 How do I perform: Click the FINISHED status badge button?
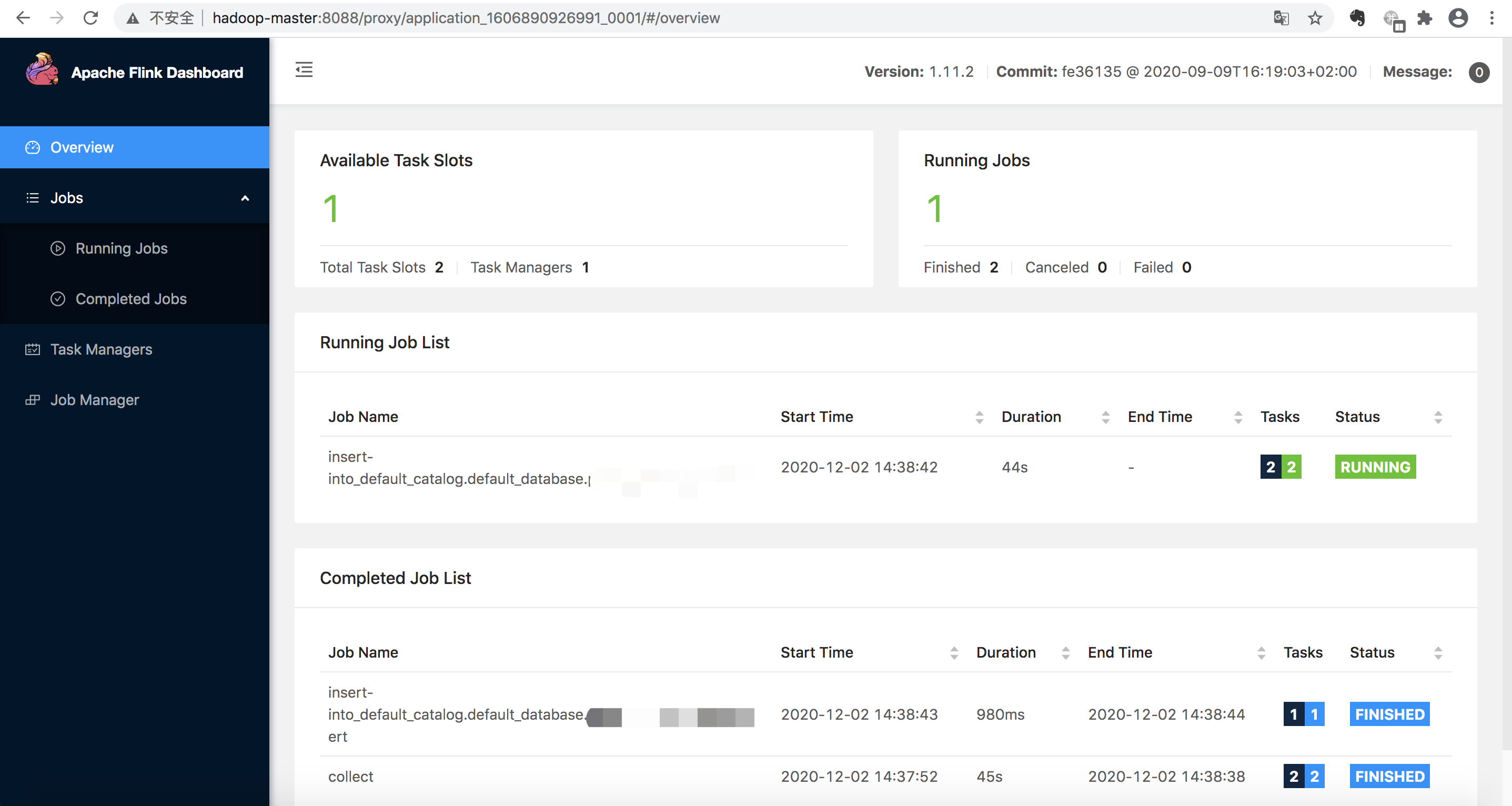(1389, 714)
